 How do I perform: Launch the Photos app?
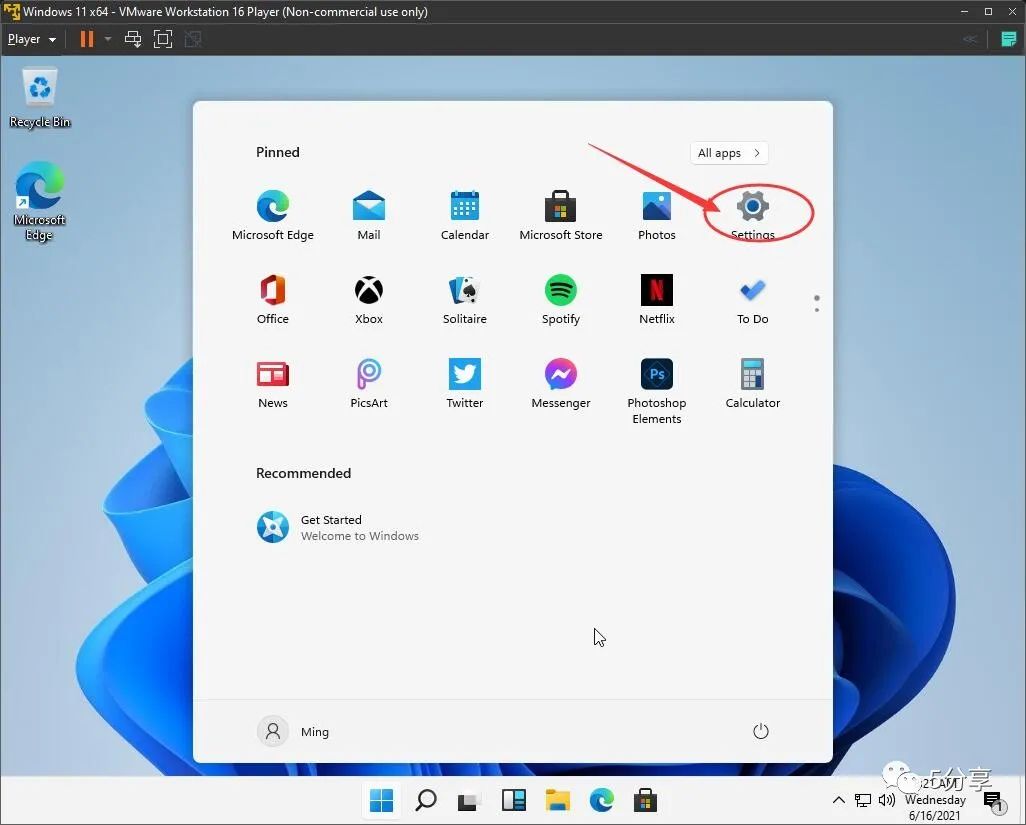pyautogui.click(x=656, y=215)
